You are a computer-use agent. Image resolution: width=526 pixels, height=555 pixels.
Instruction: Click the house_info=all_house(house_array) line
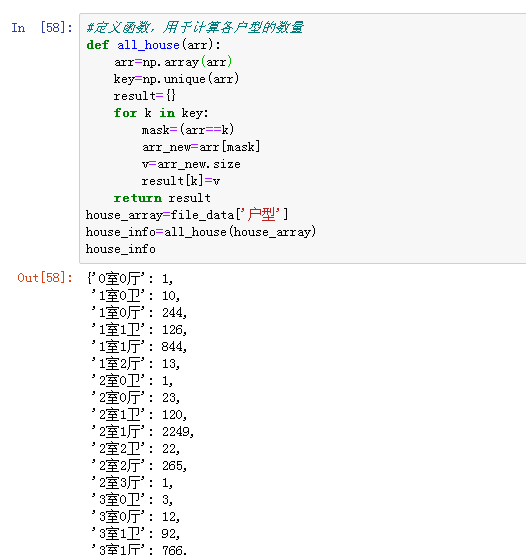pyautogui.click(x=201, y=232)
